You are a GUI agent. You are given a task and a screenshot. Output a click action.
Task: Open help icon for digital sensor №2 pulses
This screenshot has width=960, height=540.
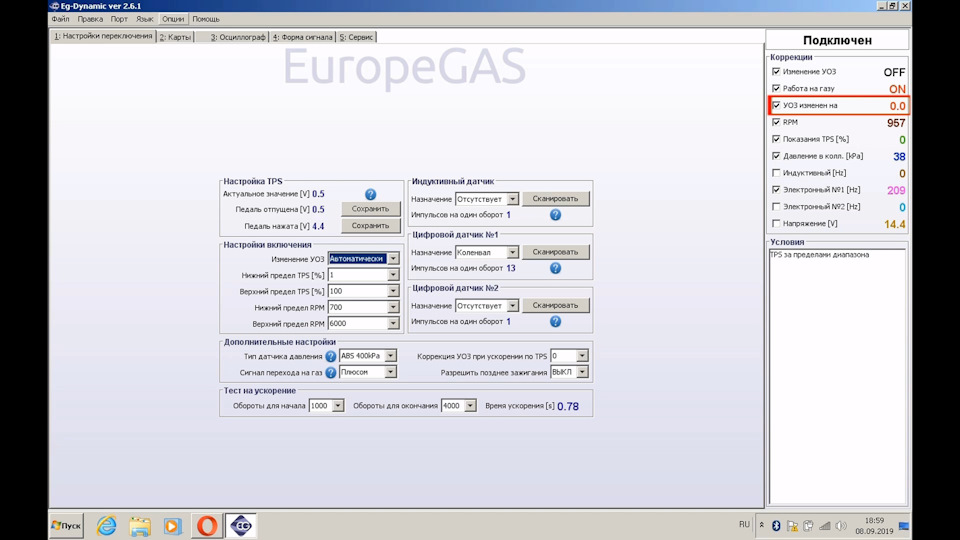coord(555,321)
